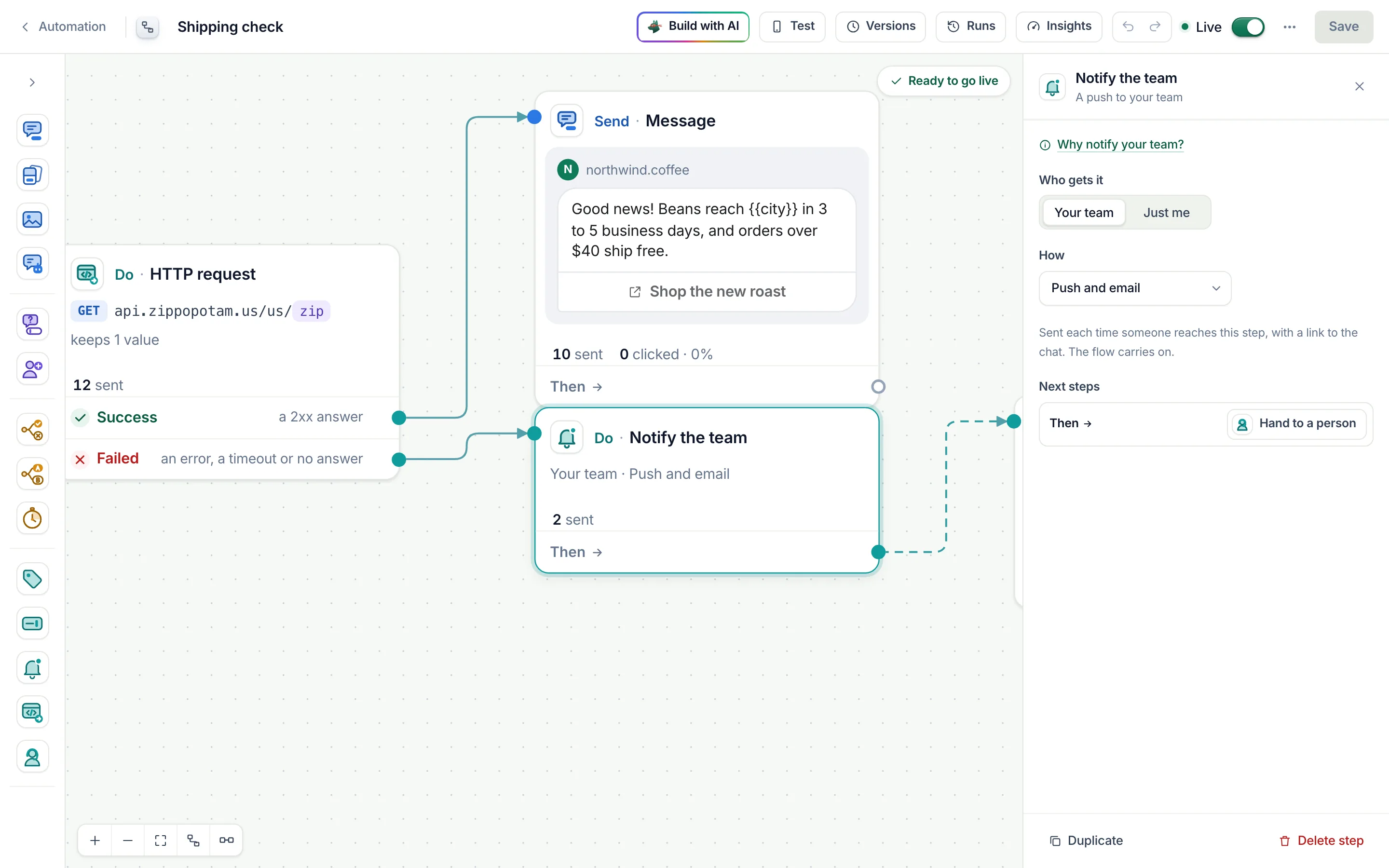Click the Ready to go live badge

pyautogui.click(x=943, y=81)
